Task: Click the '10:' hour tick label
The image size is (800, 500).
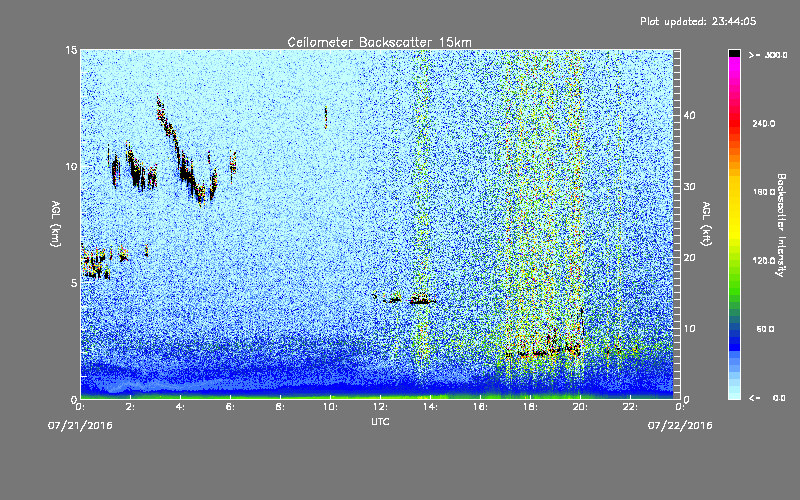Action: pos(331,407)
